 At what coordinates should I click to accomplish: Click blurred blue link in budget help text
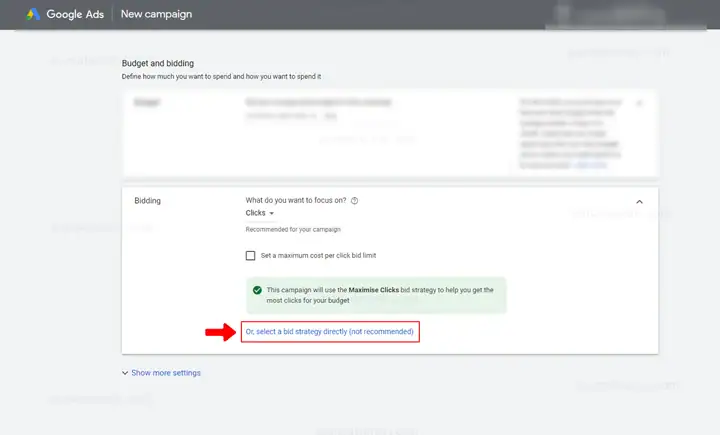pos(591,165)
